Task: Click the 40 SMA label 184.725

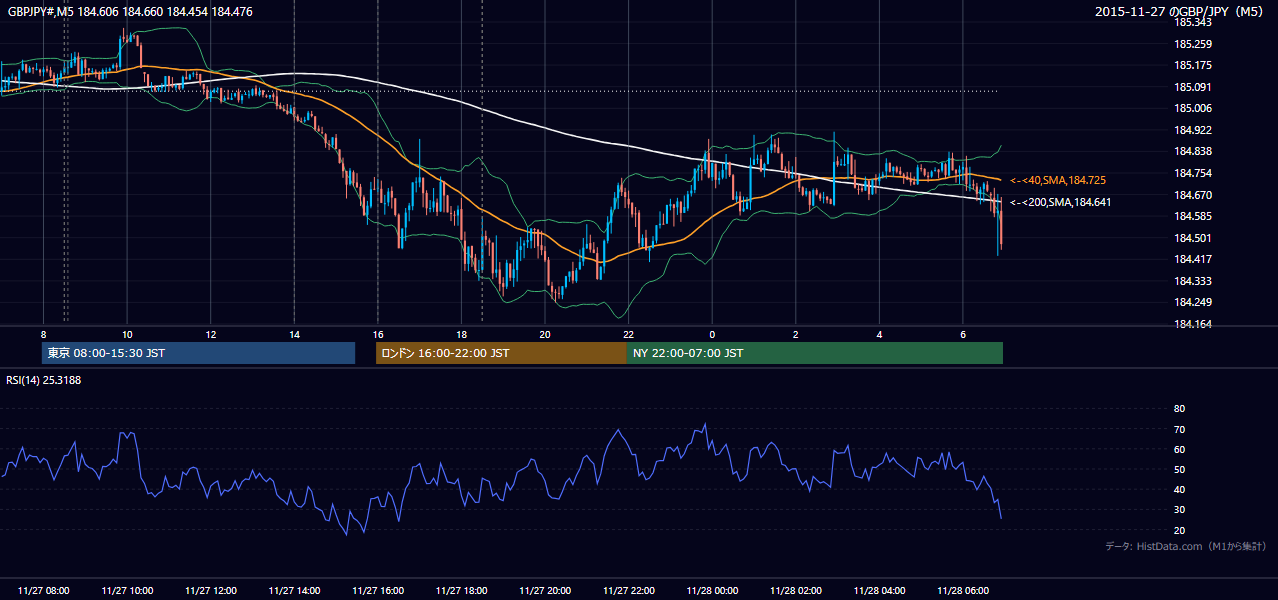Action: (1057, 180)
